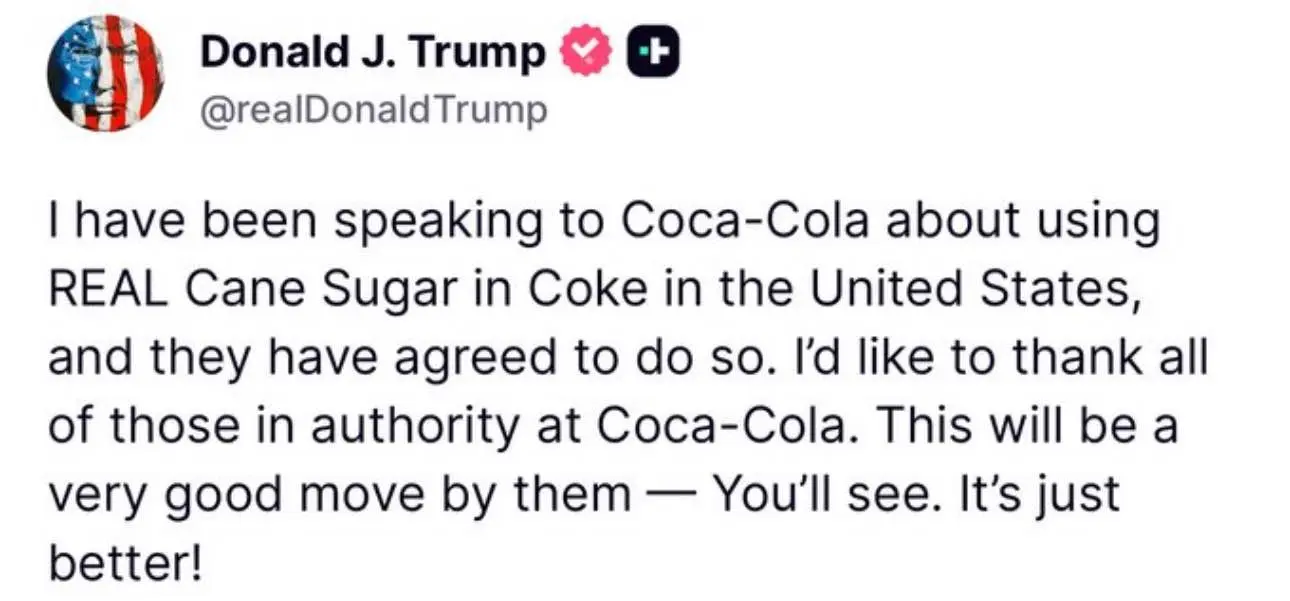The height and width of the screenshot is (601, 1290).
Task: Open the flag-painted profile avatar
Action: tap(105, 73)
